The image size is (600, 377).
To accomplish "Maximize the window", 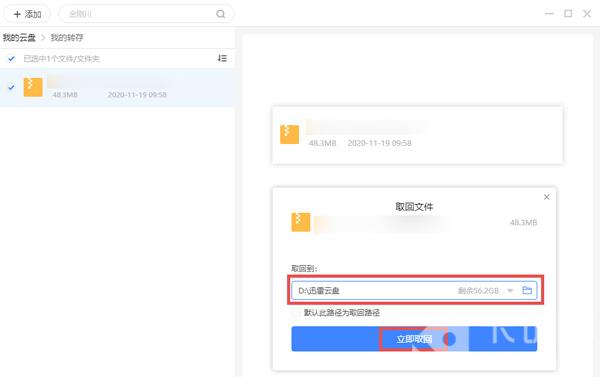I will 568,14.
